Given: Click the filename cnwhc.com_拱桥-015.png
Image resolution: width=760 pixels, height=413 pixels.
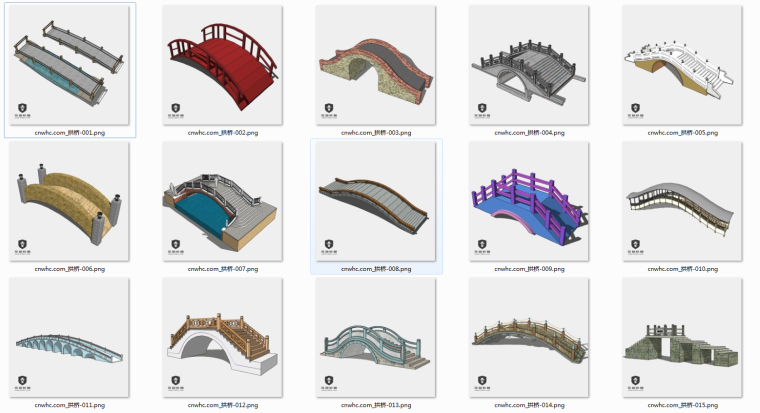Looking at the screenshot, I should point(683,405).
